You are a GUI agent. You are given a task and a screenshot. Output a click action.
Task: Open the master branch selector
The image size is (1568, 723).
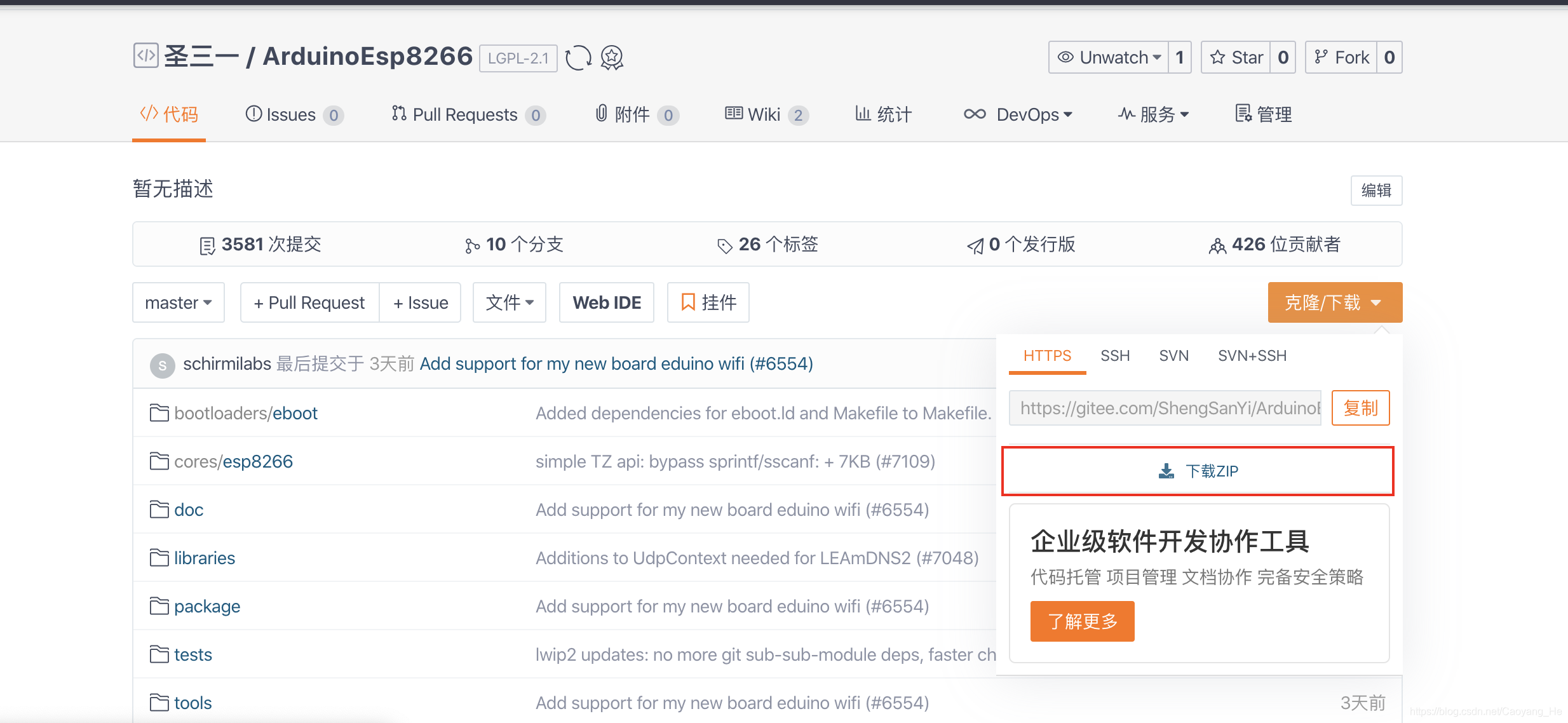point(178,302)
